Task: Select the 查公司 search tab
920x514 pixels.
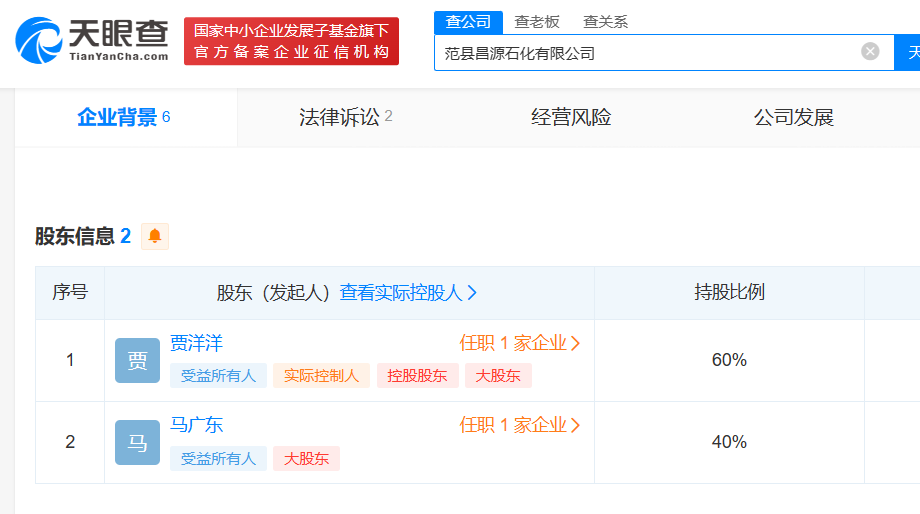Action: pos(468,21)
